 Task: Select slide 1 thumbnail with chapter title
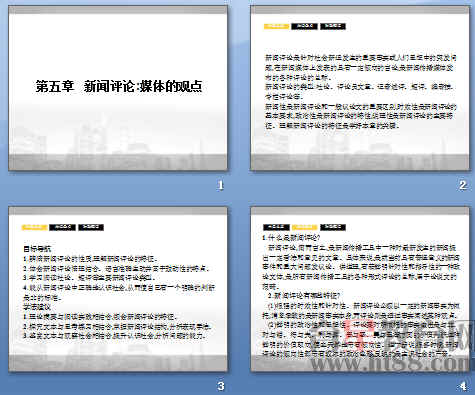118,88
